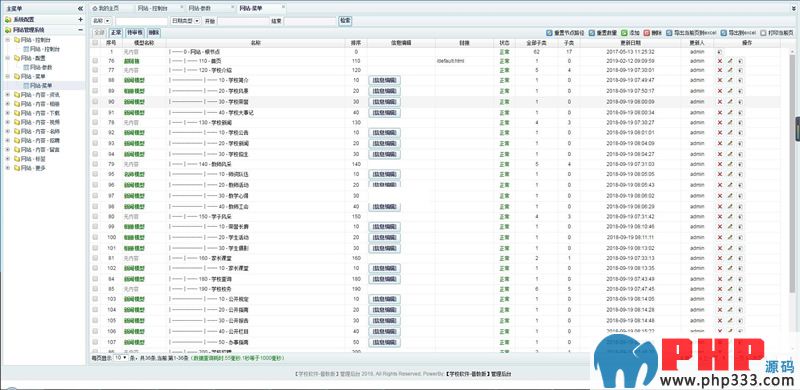The height and width of the screenshot is (390, 800).
Task: Click red X icon in row 107
Action: tap(720, 342)
